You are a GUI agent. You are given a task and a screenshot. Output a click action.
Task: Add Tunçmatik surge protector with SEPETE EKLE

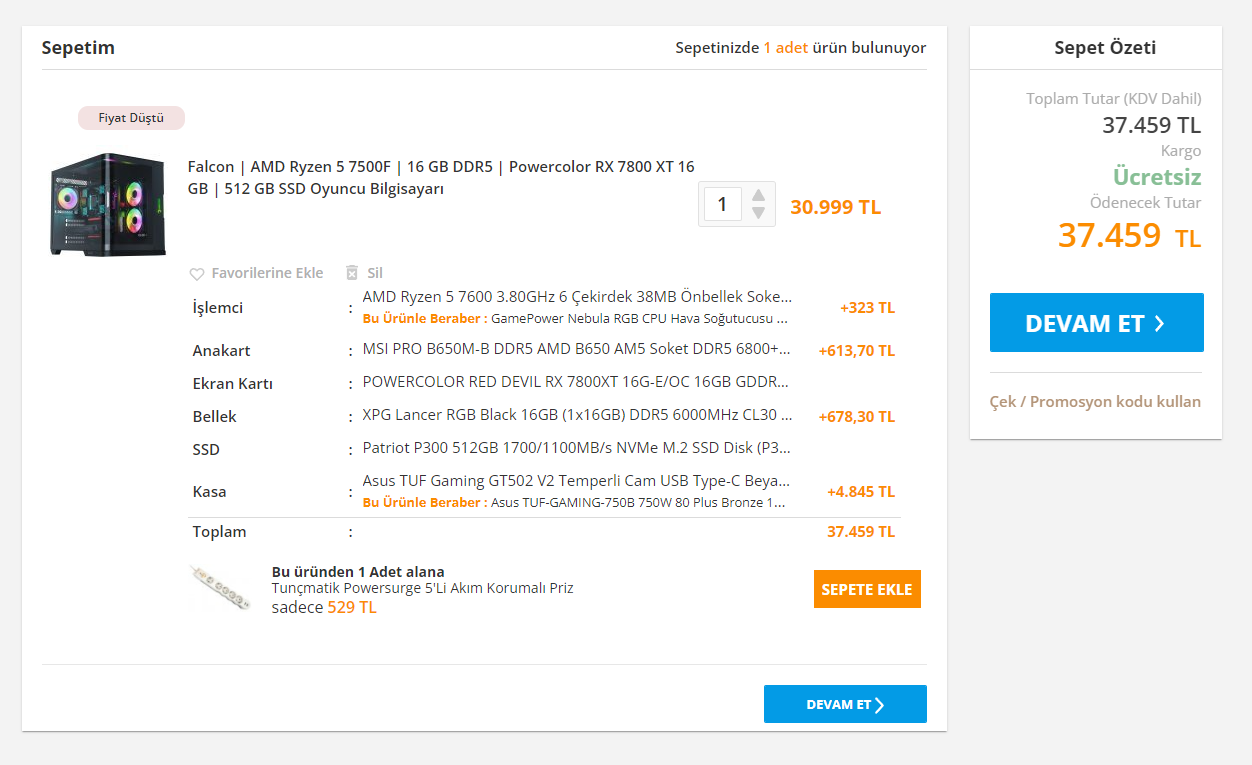(867, 589)
